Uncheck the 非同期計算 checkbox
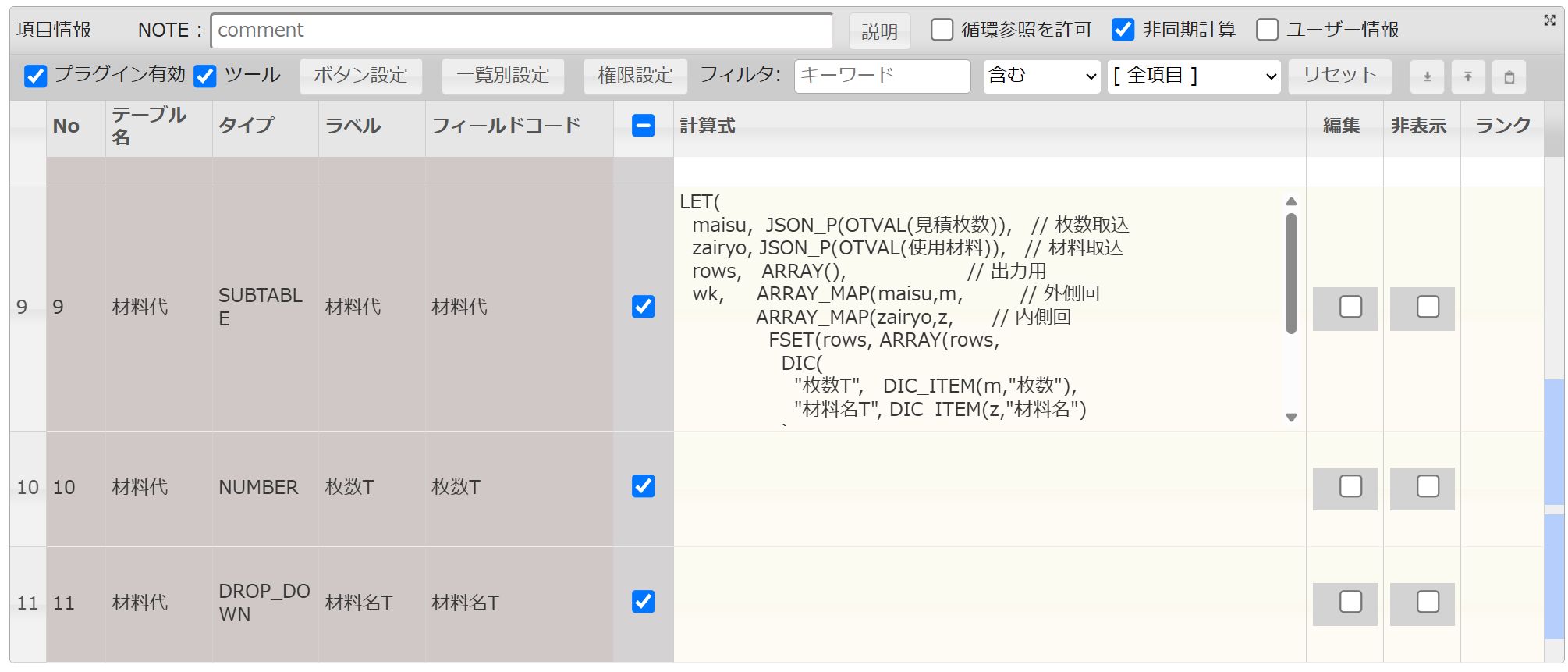Viewport: 1568px width, 672px height. pyautogui.click(x=1123, y=30)
